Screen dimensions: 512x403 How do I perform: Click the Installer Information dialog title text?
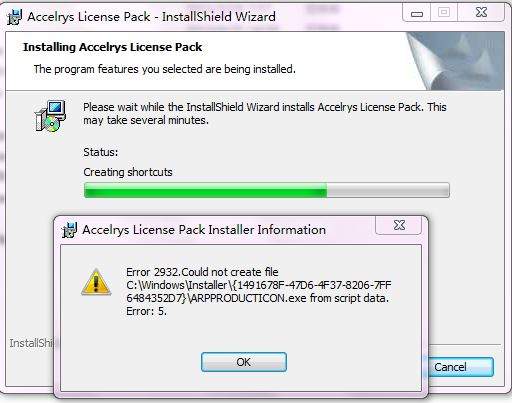[204, 230]
